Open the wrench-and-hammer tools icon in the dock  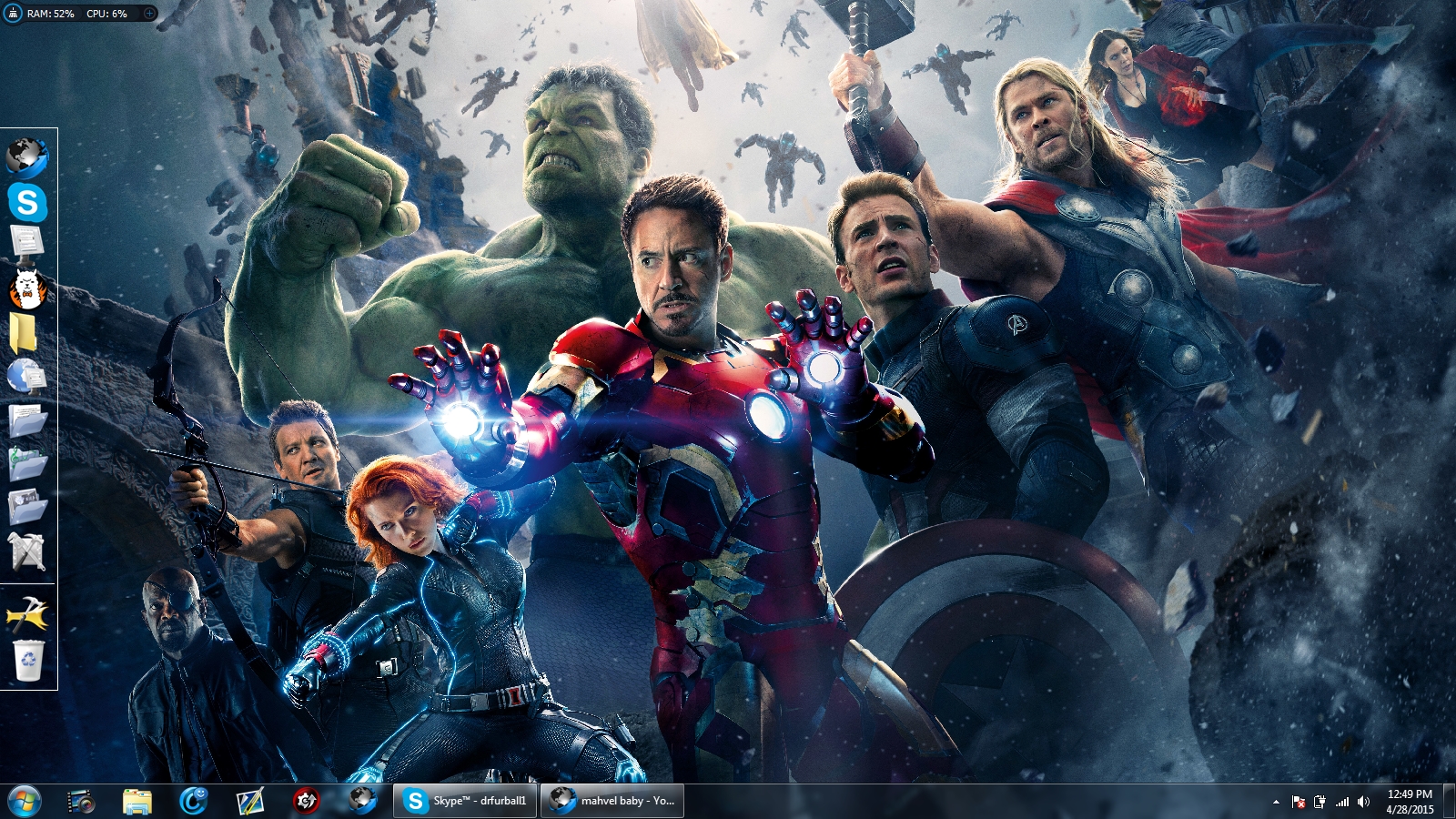point(27,551)
